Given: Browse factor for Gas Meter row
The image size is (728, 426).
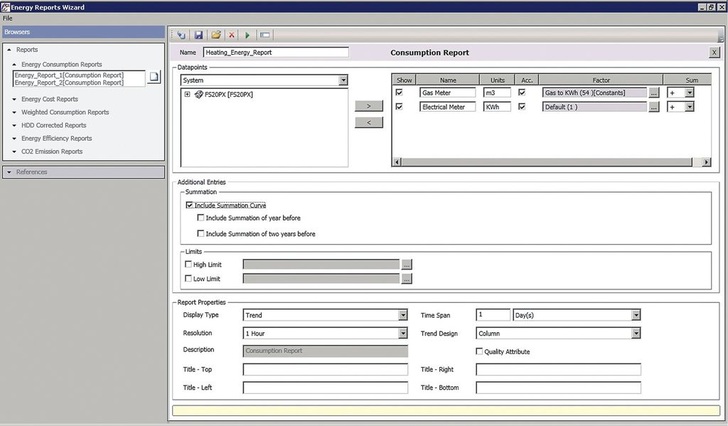Looking at the screenshot, I should pyautogui.click(x=654, y=93).
